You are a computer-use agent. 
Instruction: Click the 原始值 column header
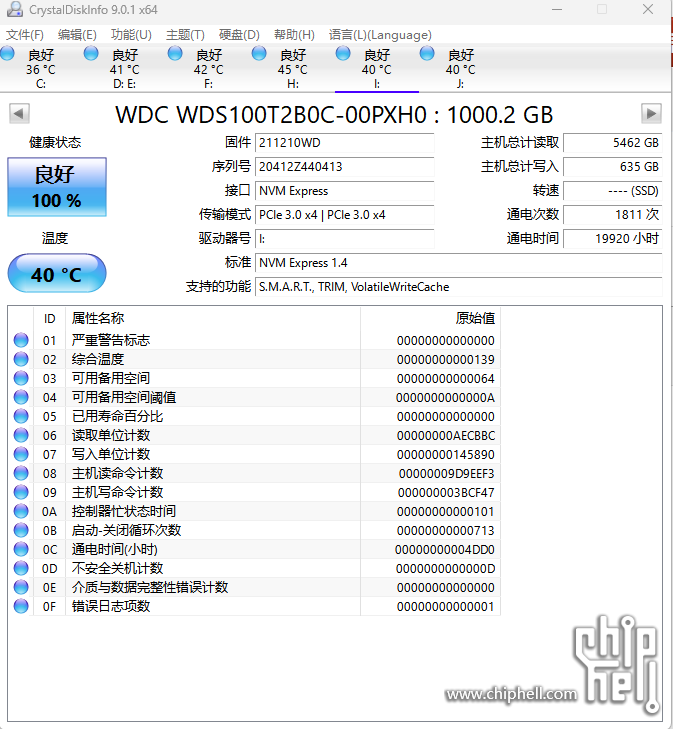(430, 318)
